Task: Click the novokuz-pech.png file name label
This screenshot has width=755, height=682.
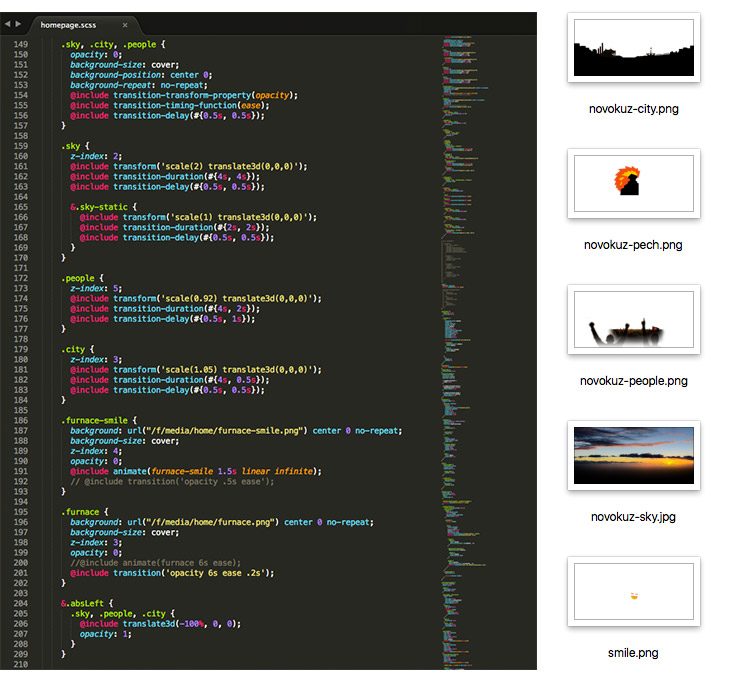Action: pyautogui.click(x=633, y=244)
